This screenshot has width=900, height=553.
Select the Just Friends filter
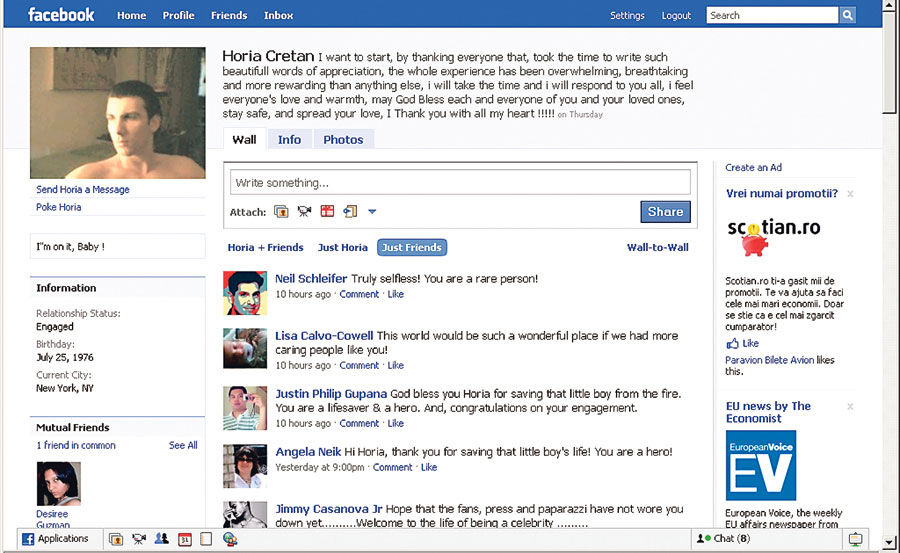tap(411, 247)
